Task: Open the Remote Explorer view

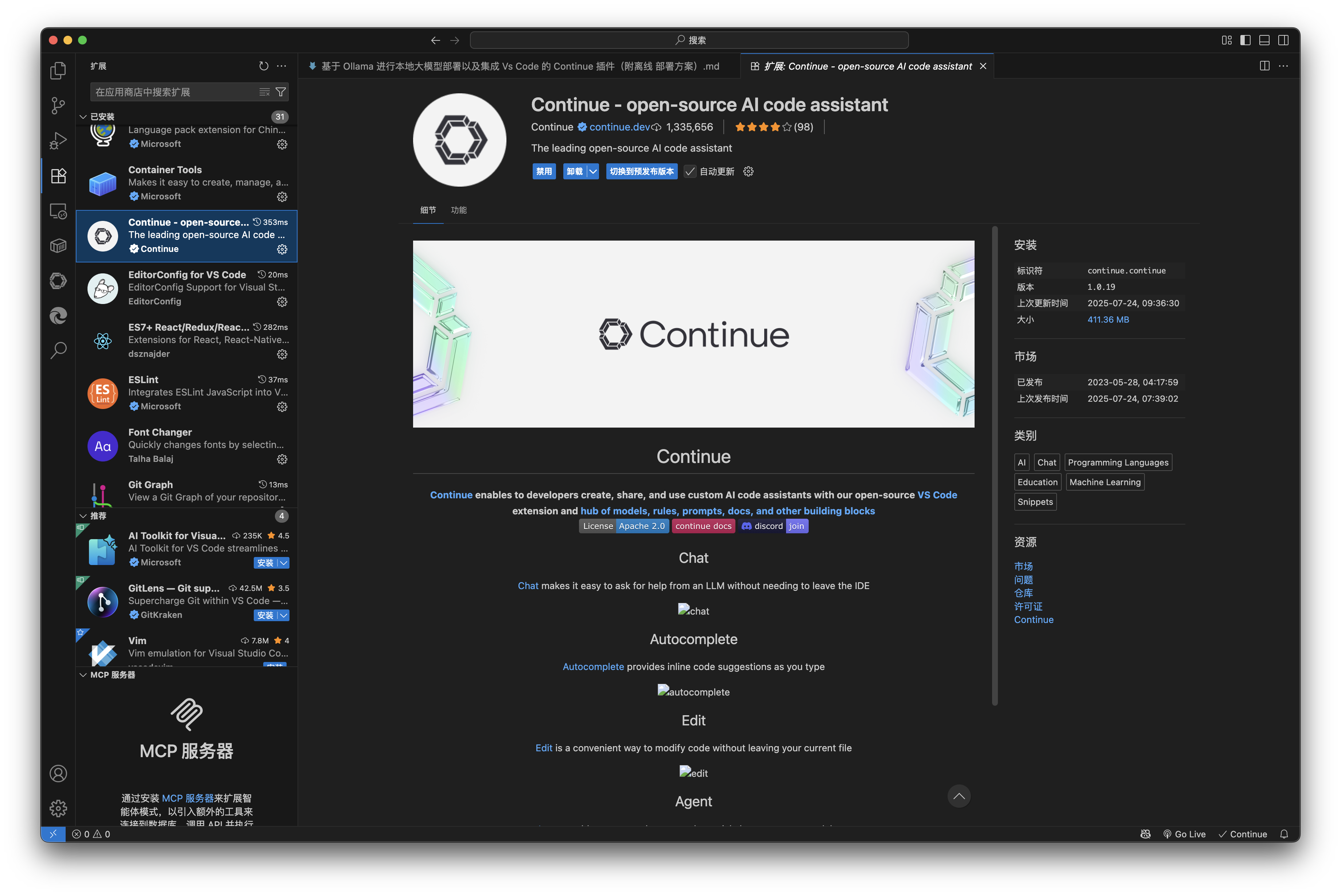Action: (x=58, y=211)
